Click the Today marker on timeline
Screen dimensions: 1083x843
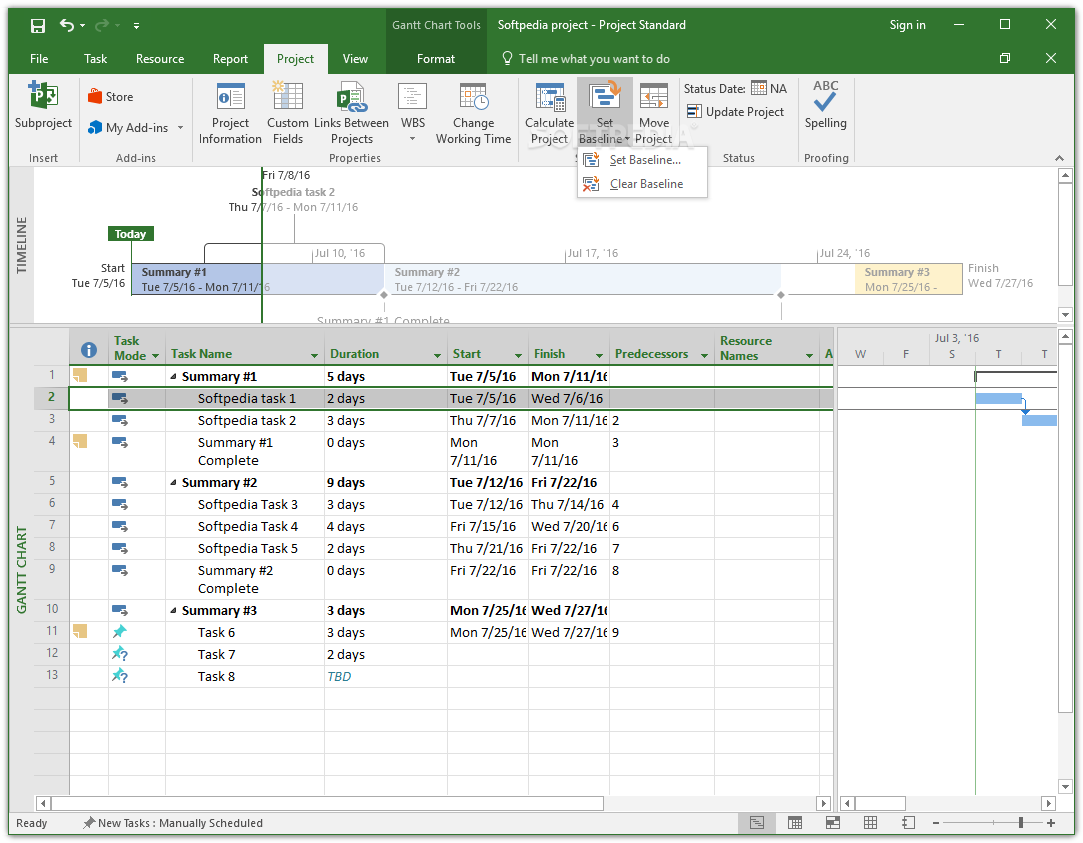pos(131,234)
